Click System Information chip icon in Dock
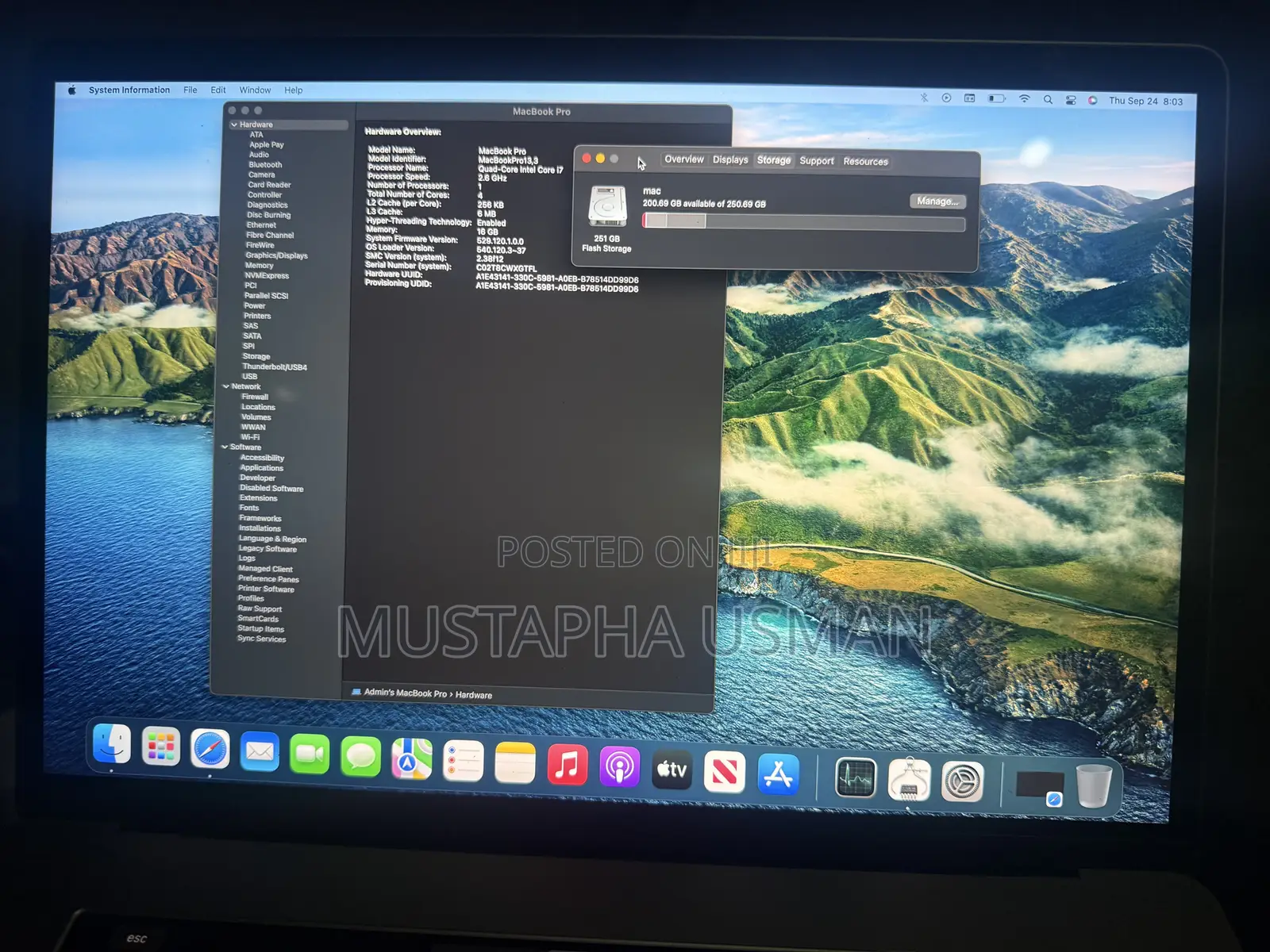1270x952 pixels. pyautogui.click(x=909, y=780)
